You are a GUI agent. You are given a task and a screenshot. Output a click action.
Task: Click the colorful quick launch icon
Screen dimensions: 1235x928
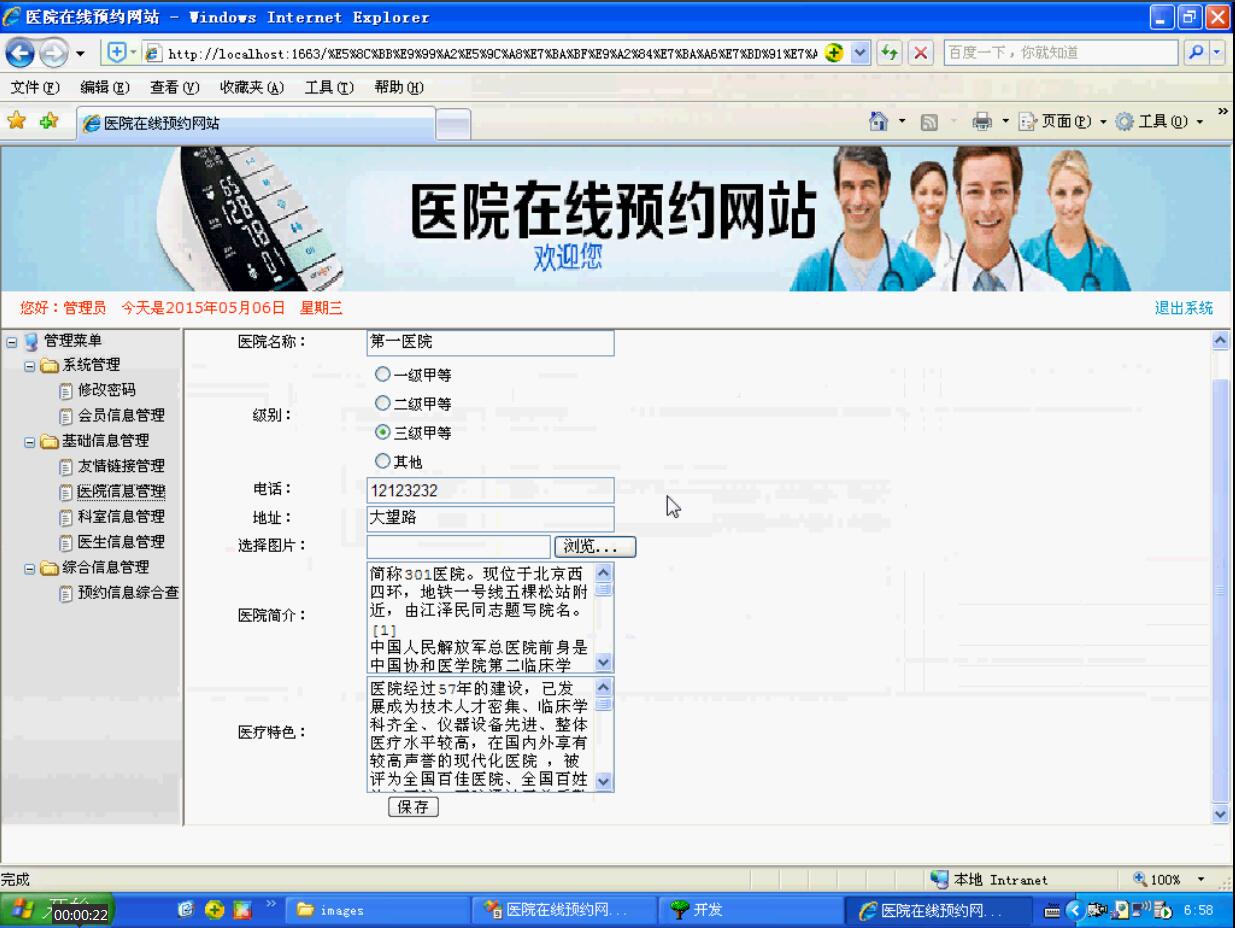[x=241, y=910]
